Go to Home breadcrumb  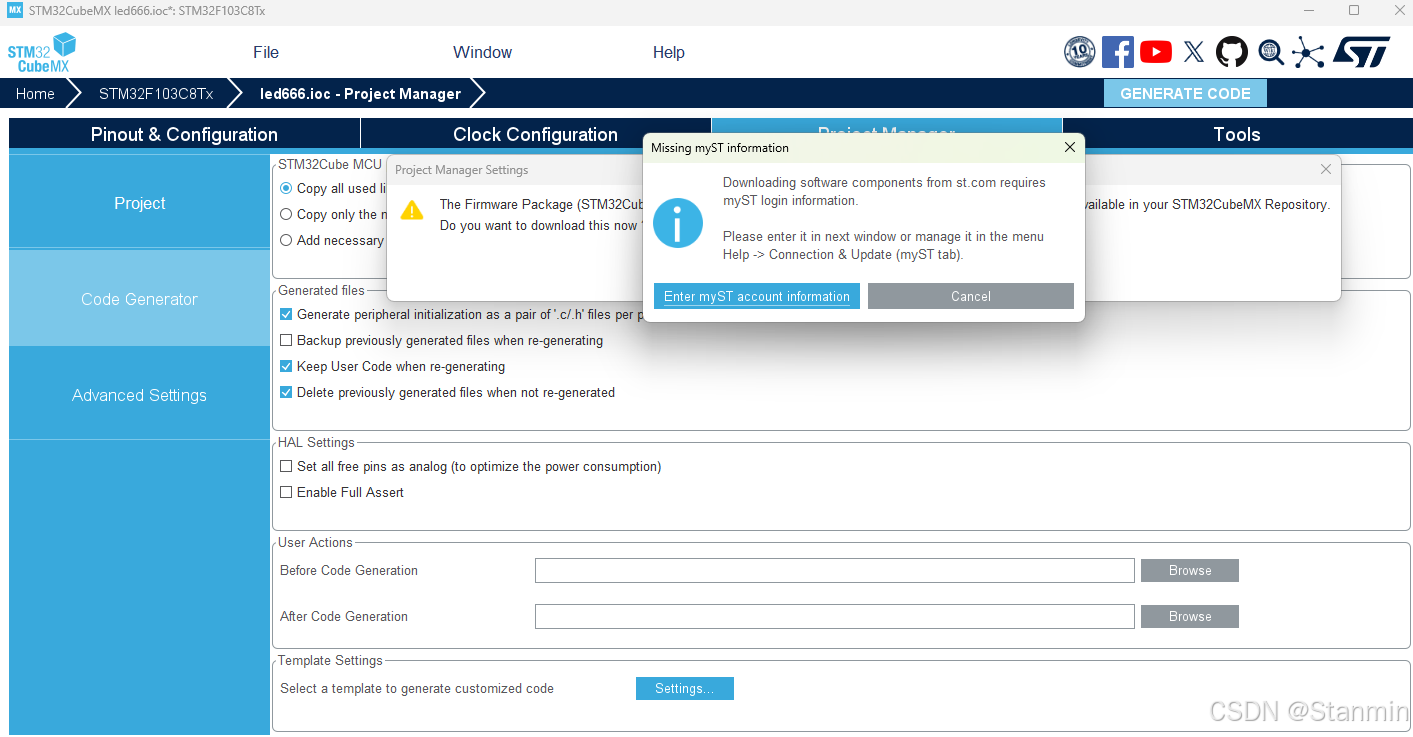point(35,93)
